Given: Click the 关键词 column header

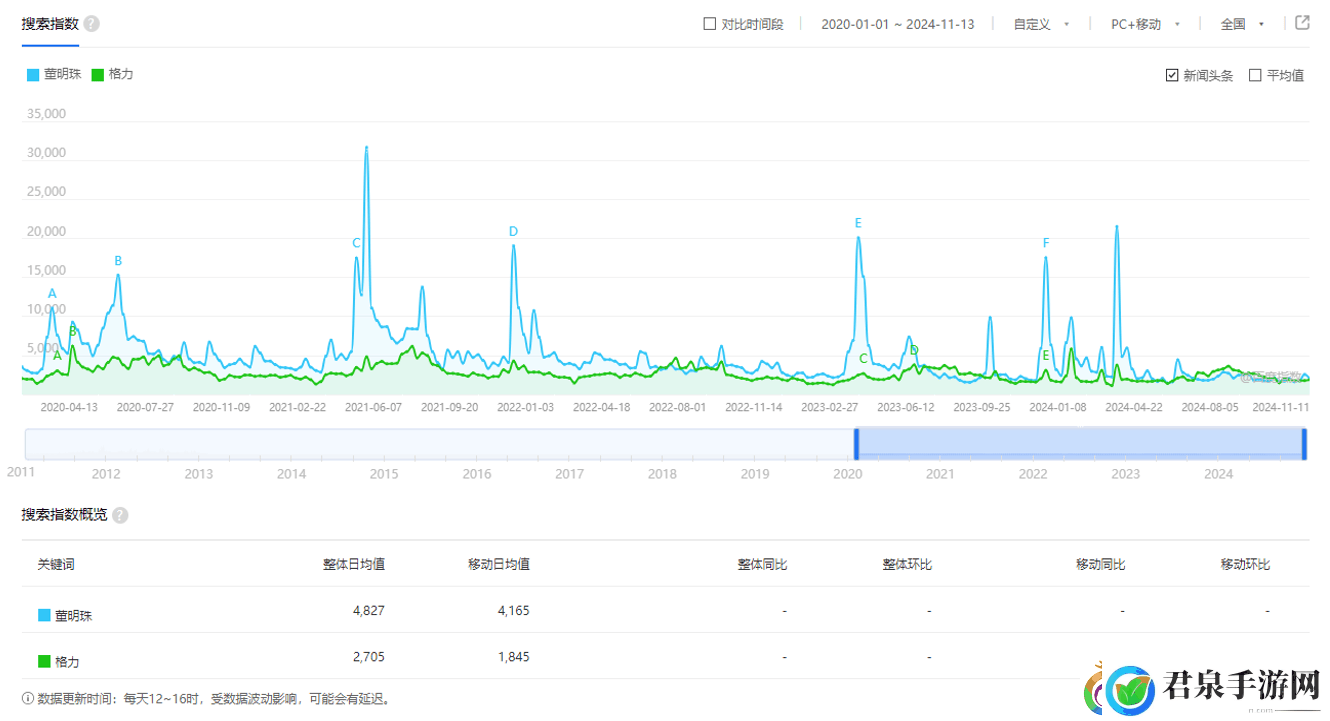Looking at the screenshot, I should [x=56, y=564].
